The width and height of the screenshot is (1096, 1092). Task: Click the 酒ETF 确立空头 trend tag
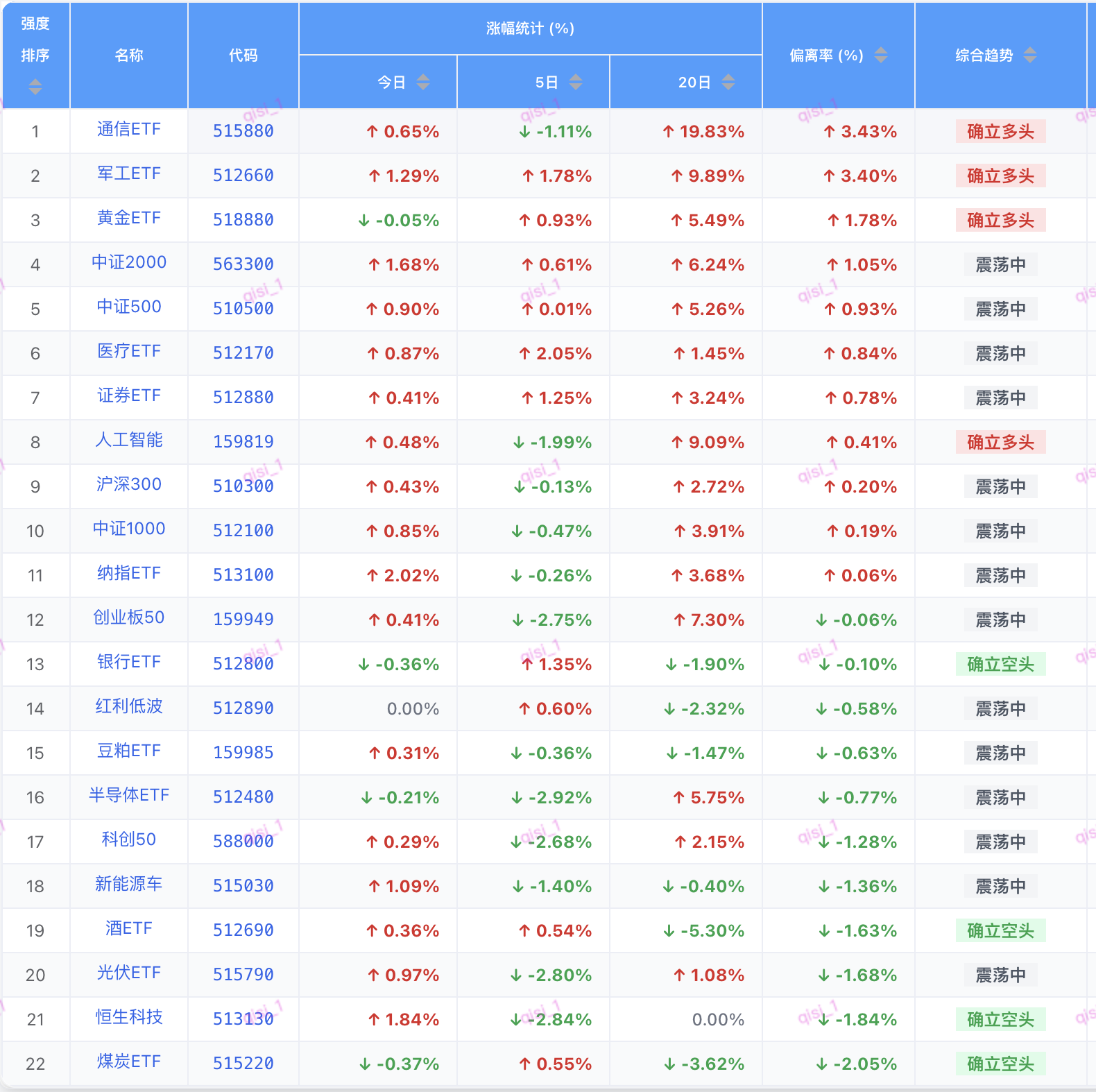pos(1000,930)
